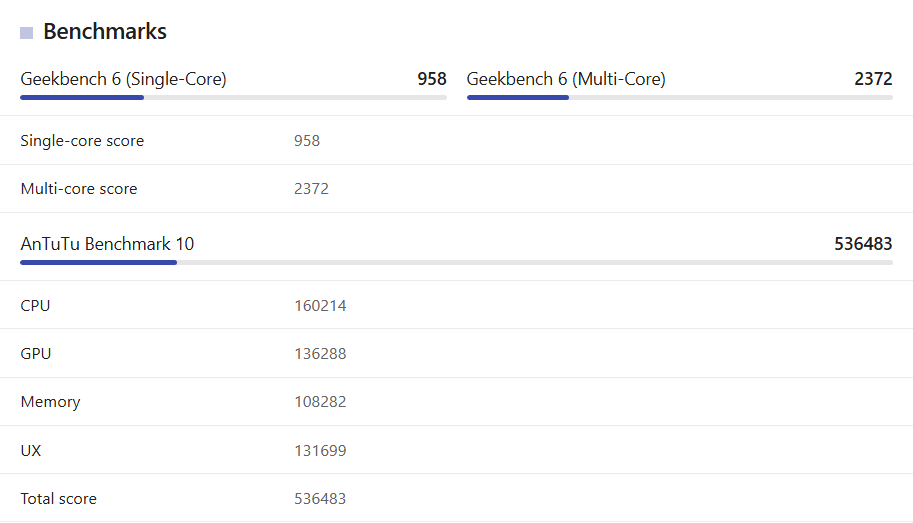Click the Multi-core score row label
Image resolution: width=913 pixels, height=523 pixels.
coord(79,189)
